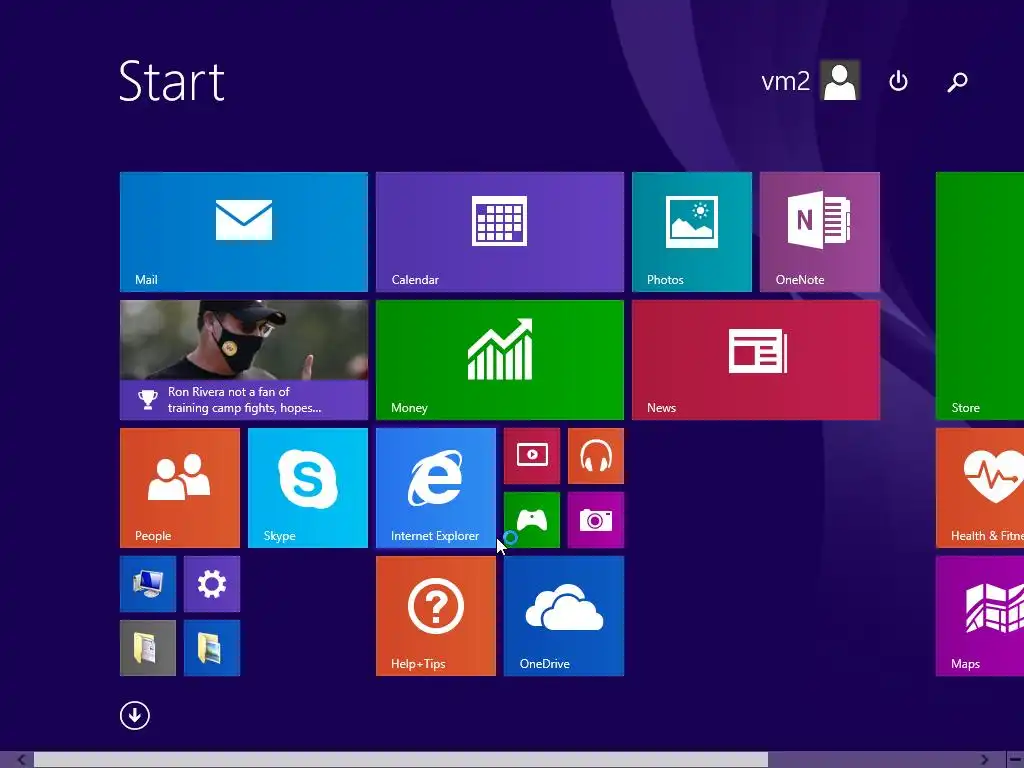The height and width of the screenshot is (768, 1024).
Task: Open the Pictures folder tile
Action: 212,648
